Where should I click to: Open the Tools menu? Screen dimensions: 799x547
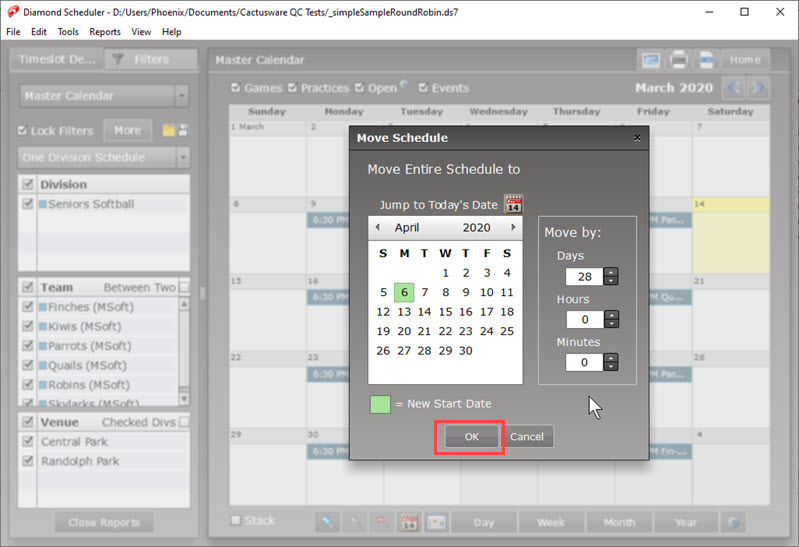coord(68,32)
